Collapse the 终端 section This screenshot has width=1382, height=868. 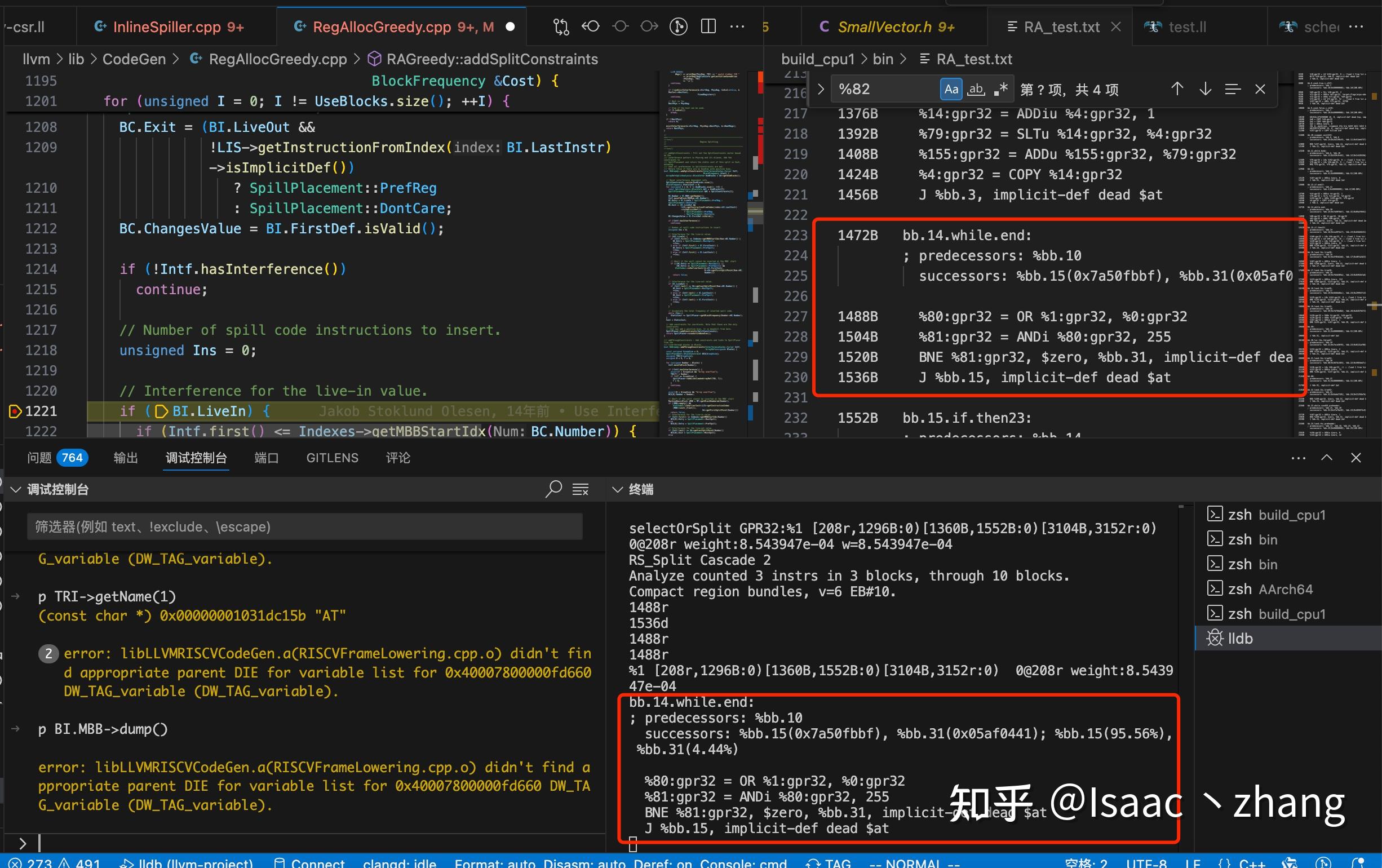618,490
